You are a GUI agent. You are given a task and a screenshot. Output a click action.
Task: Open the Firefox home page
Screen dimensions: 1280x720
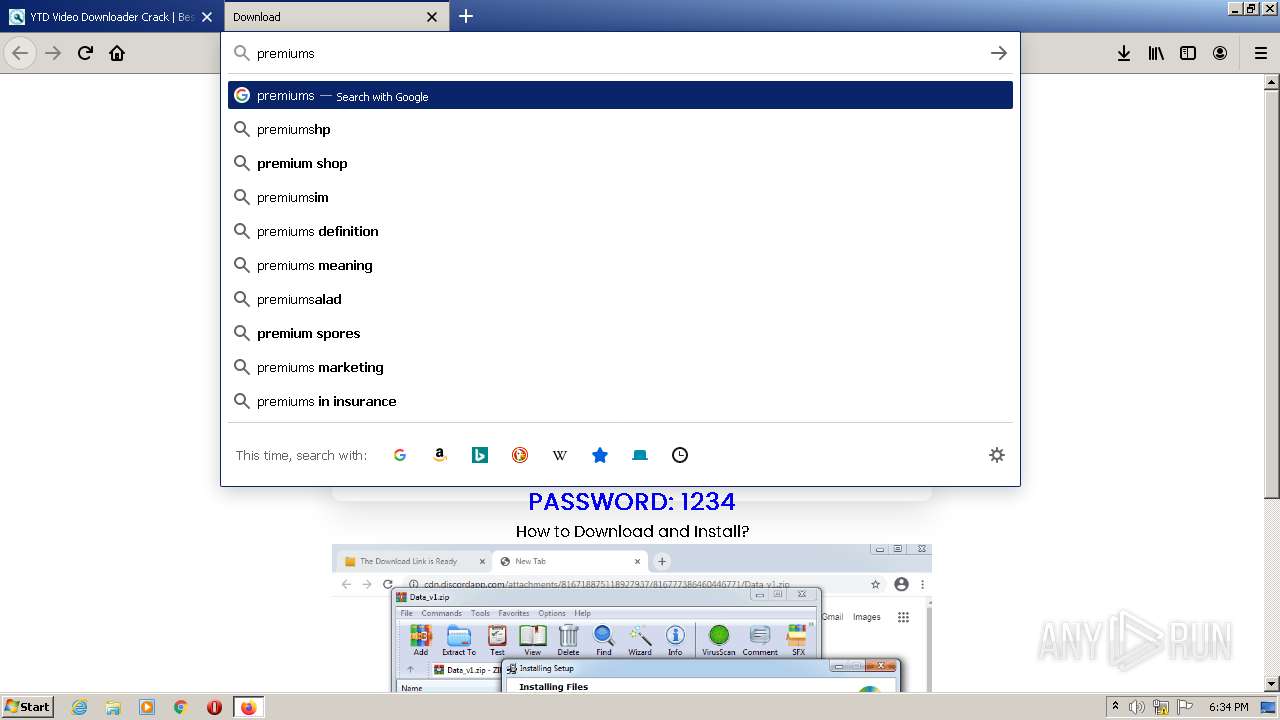tap(117, 53)
